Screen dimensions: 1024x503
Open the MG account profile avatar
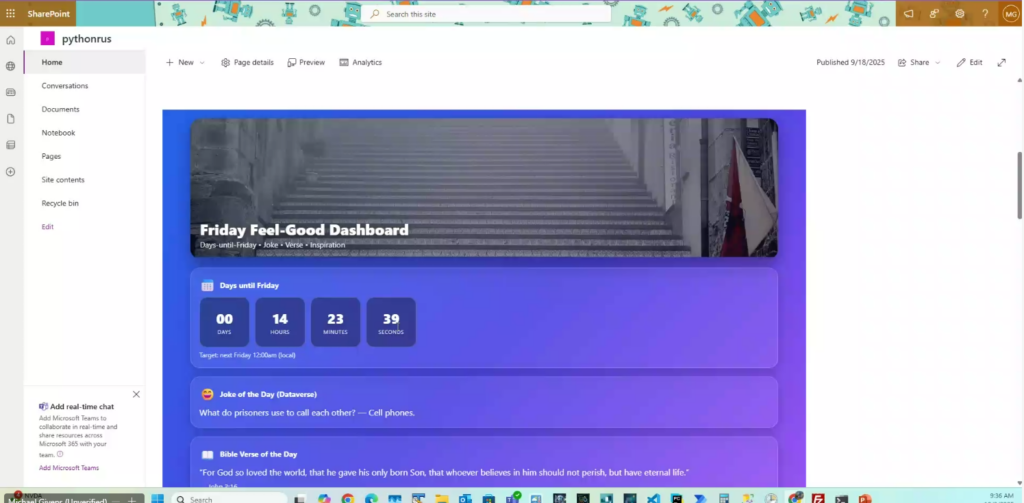tap(1010, 14)
